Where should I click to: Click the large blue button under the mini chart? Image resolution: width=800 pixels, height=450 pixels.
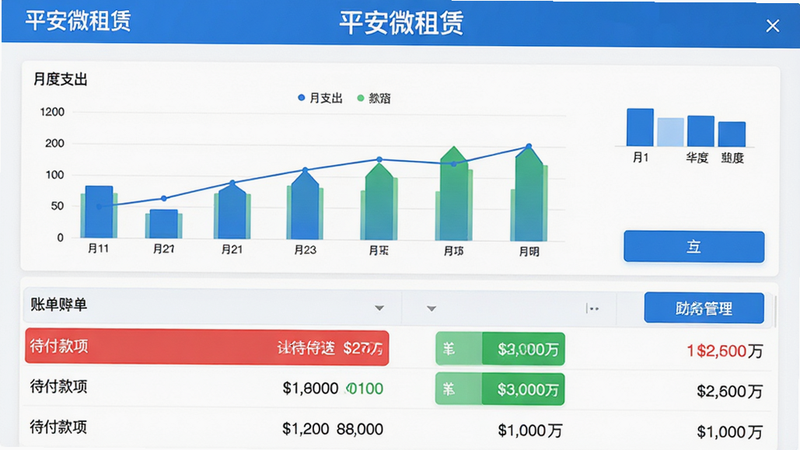coord(694,247)
